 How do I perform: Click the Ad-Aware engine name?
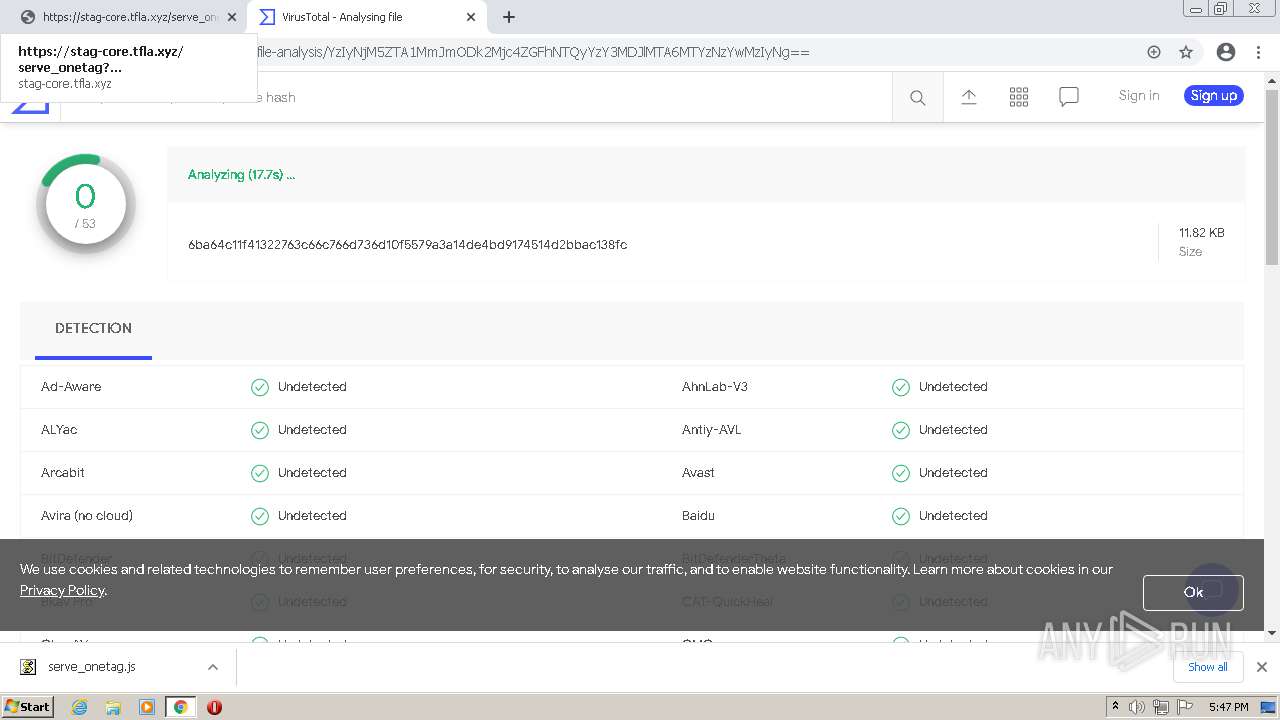pos(71,387)
